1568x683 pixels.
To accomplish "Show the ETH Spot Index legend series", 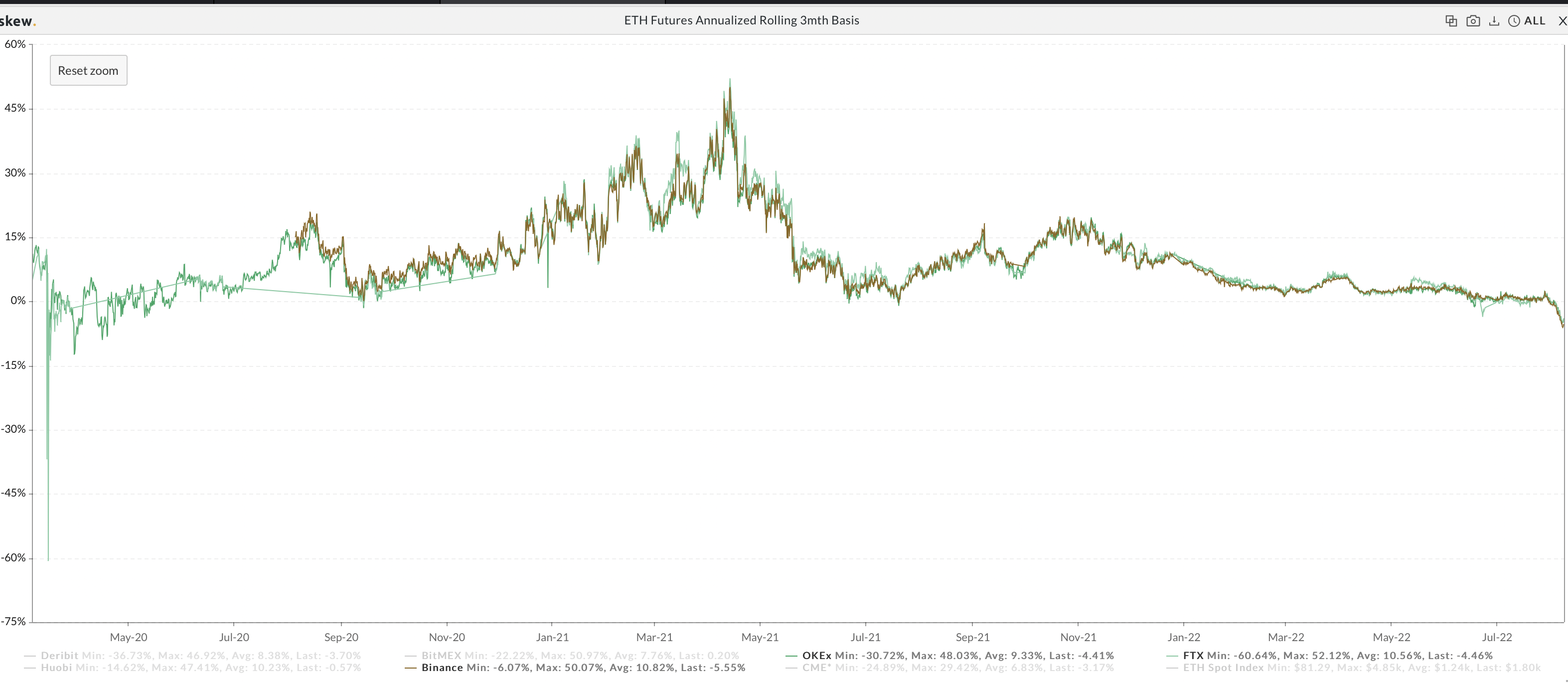I will (1354, 668).
